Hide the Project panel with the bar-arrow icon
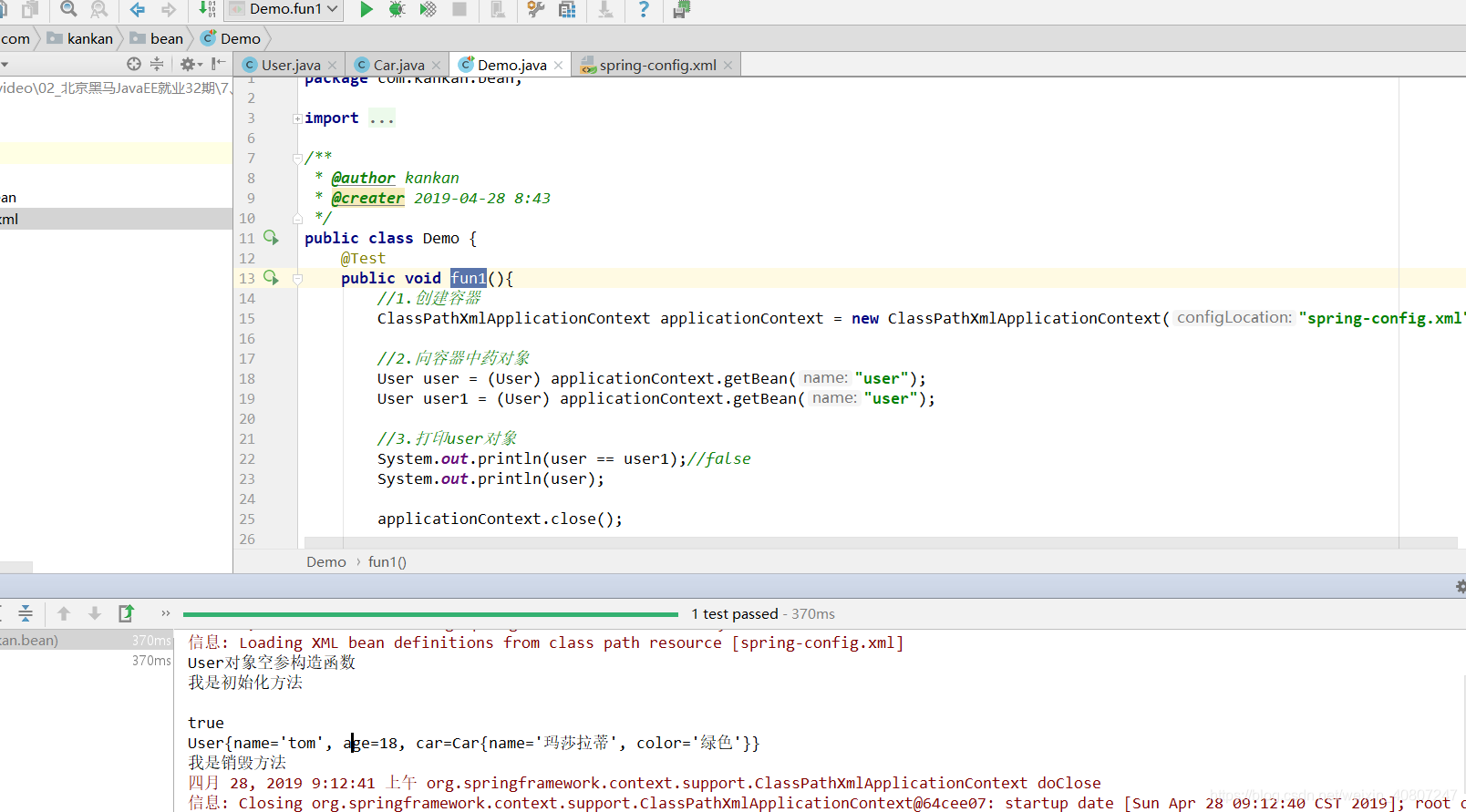Viewport: 1466px width, 812px height. point(218,64)
